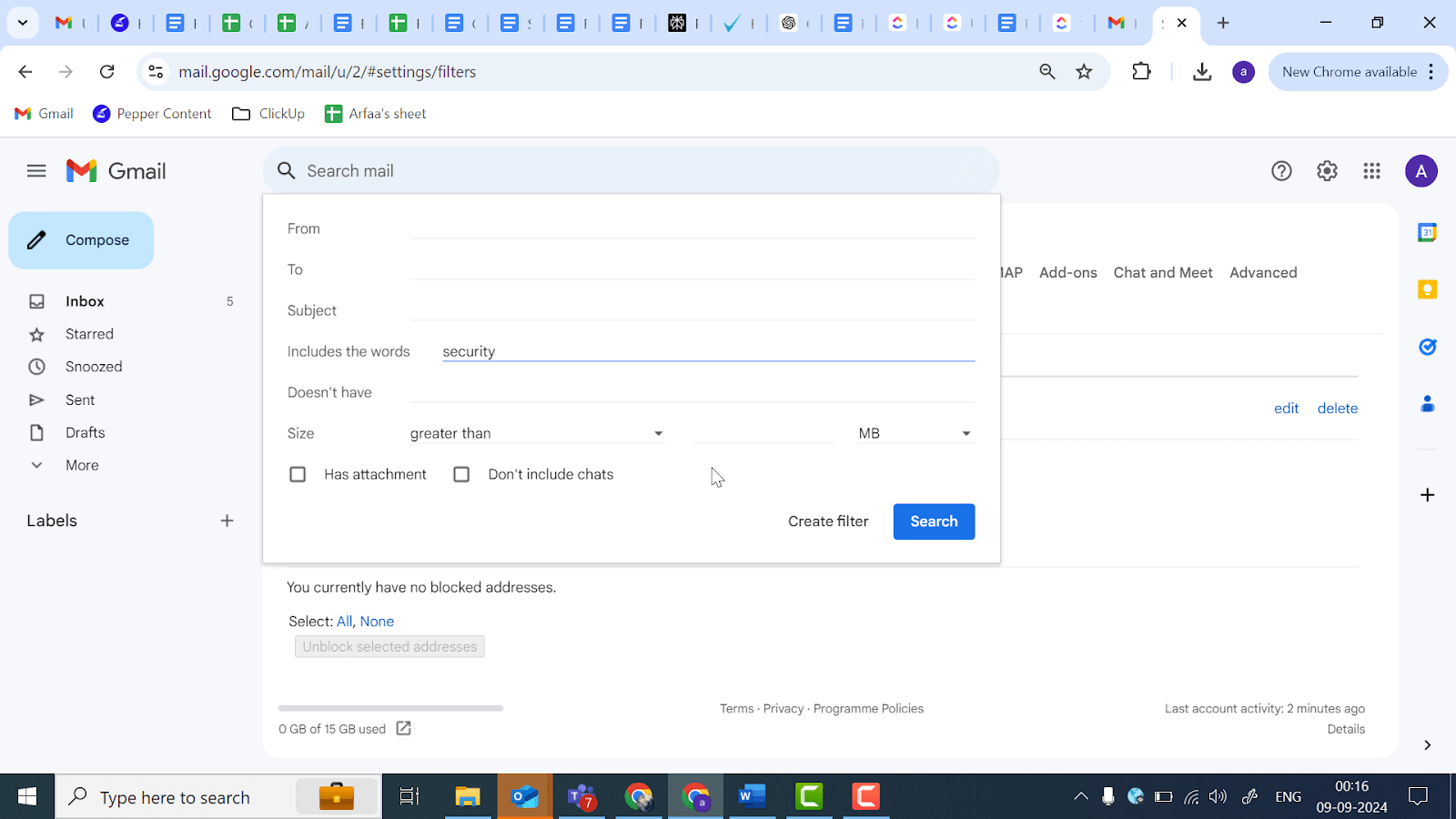Click the Create filter button
This screenshot has width=1456, height=819.
click(x=827, y=521)
